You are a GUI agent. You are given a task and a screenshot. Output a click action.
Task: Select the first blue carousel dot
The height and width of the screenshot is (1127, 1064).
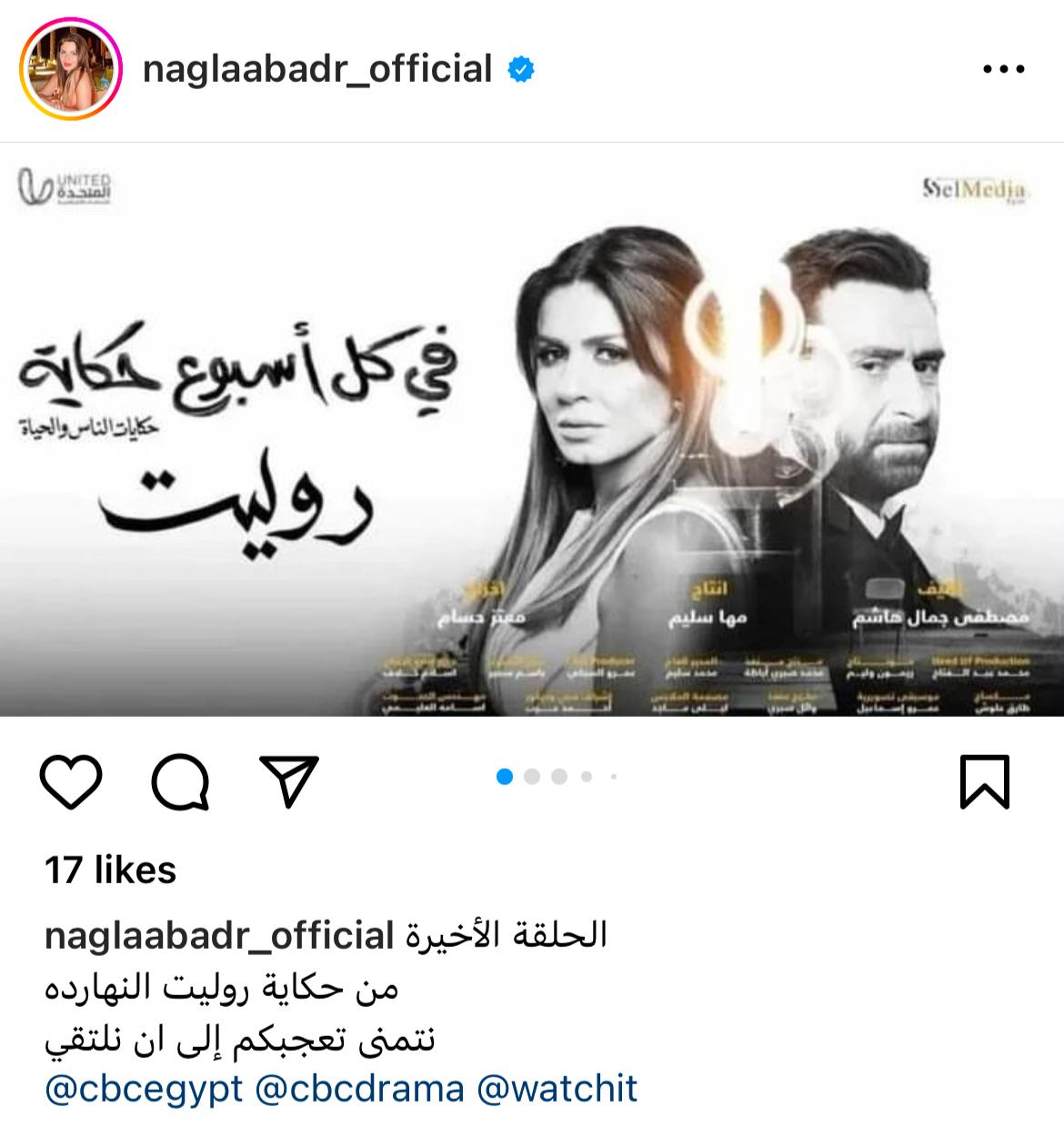(x=506, y=777)
